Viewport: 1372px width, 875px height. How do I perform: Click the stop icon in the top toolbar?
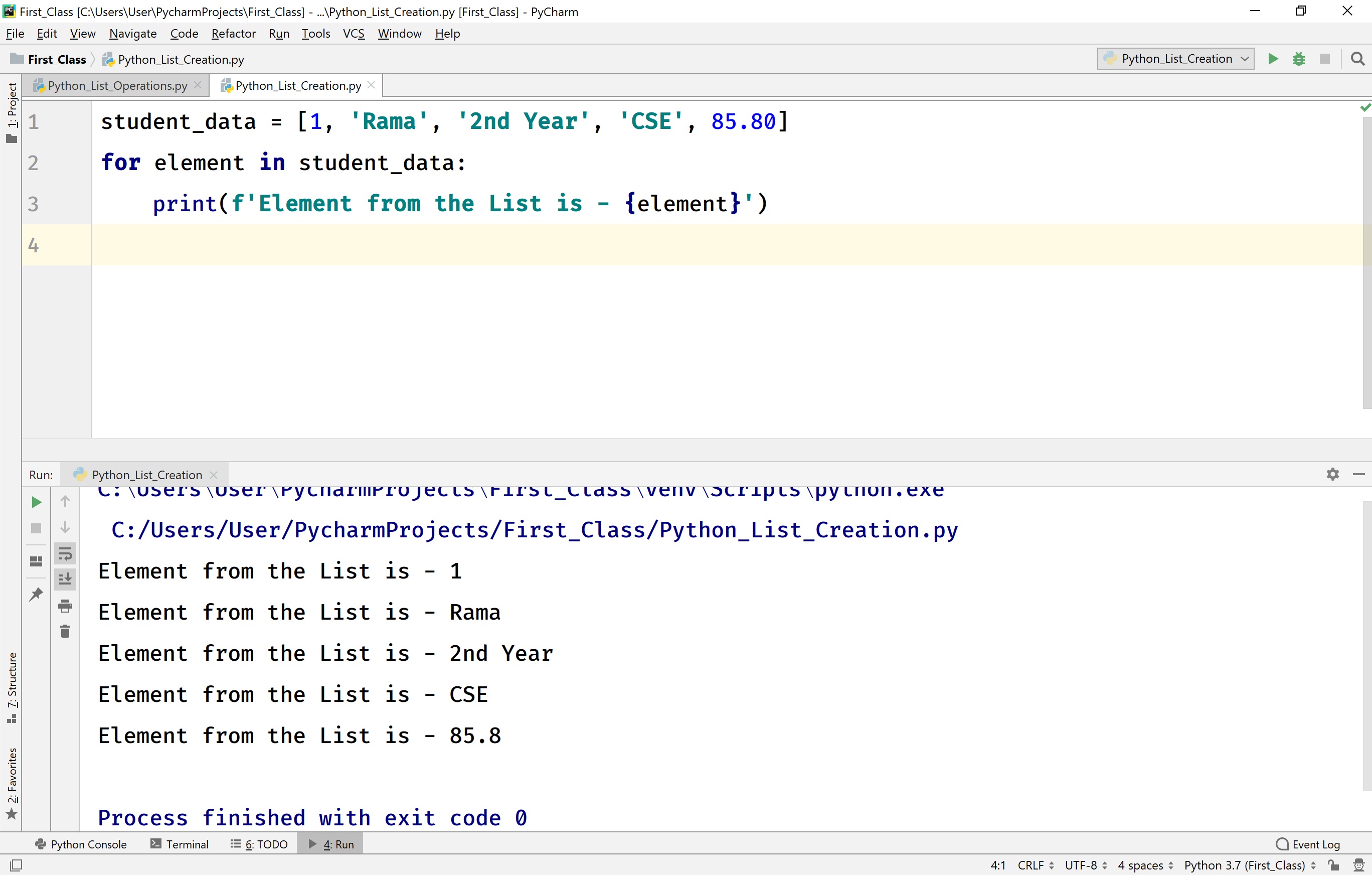click(x=1325, y=59)
